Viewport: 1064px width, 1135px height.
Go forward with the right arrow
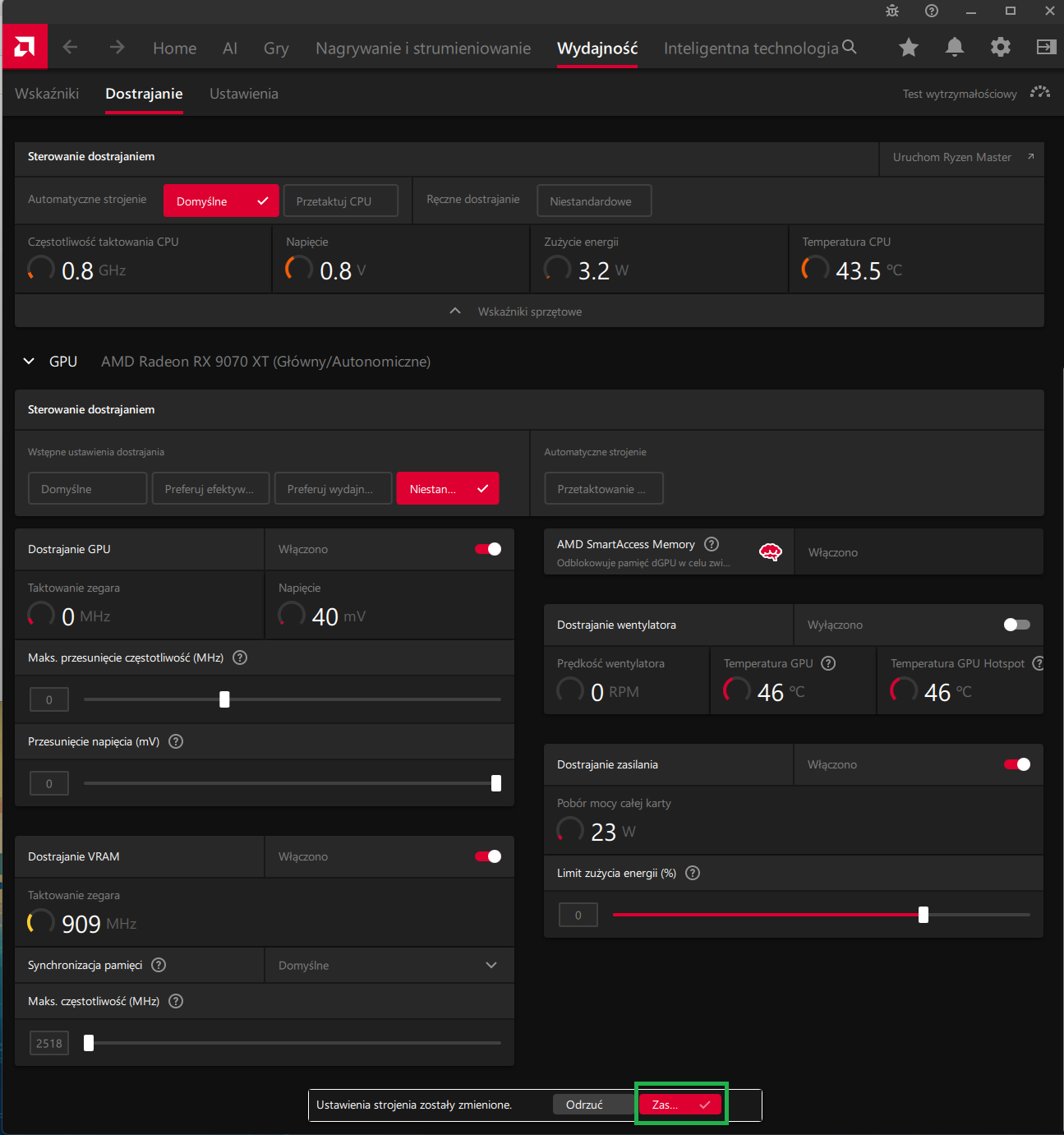117,47
